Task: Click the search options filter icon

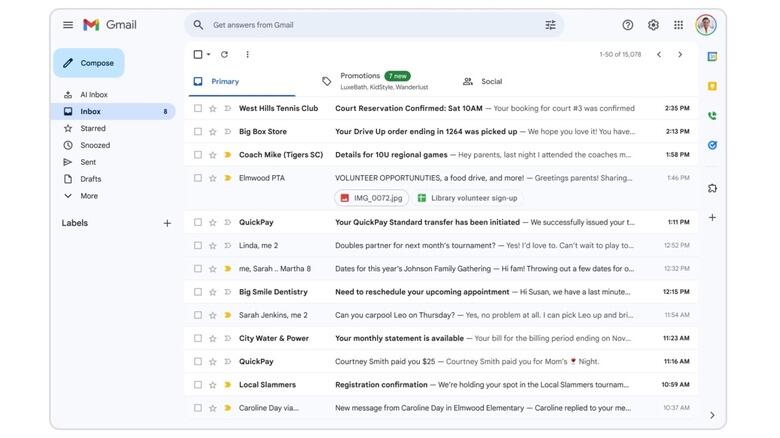Action: 550,25
